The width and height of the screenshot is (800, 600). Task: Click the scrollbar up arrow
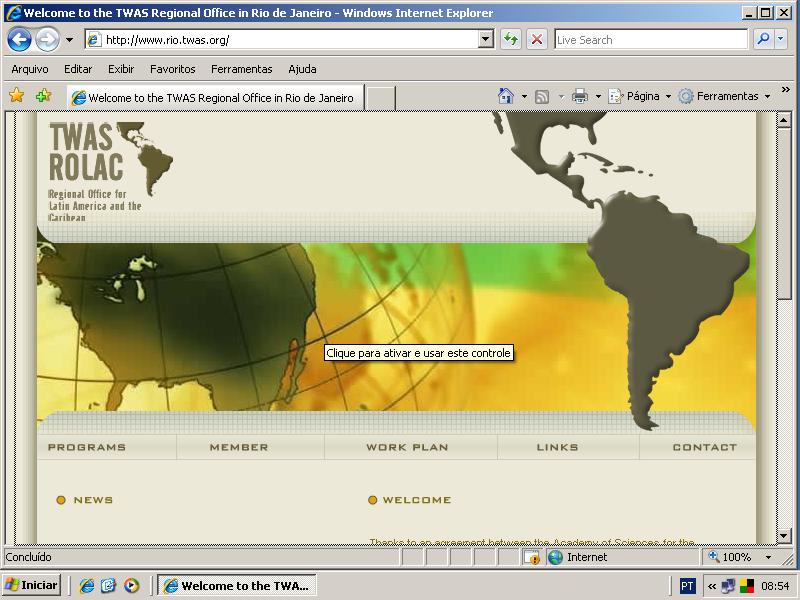(784, 120)
